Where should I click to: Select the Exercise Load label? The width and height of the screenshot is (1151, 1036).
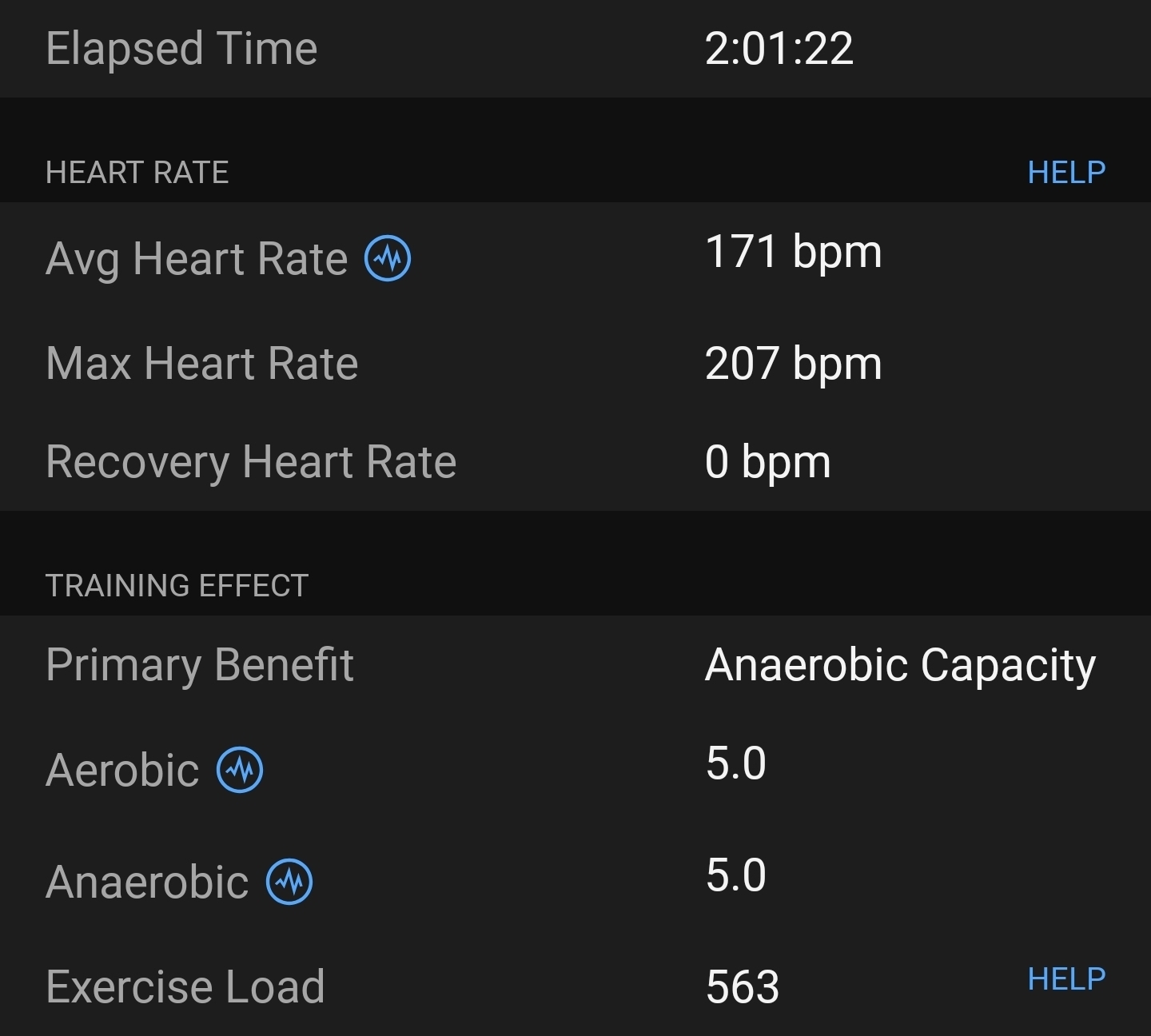[185, 986]
